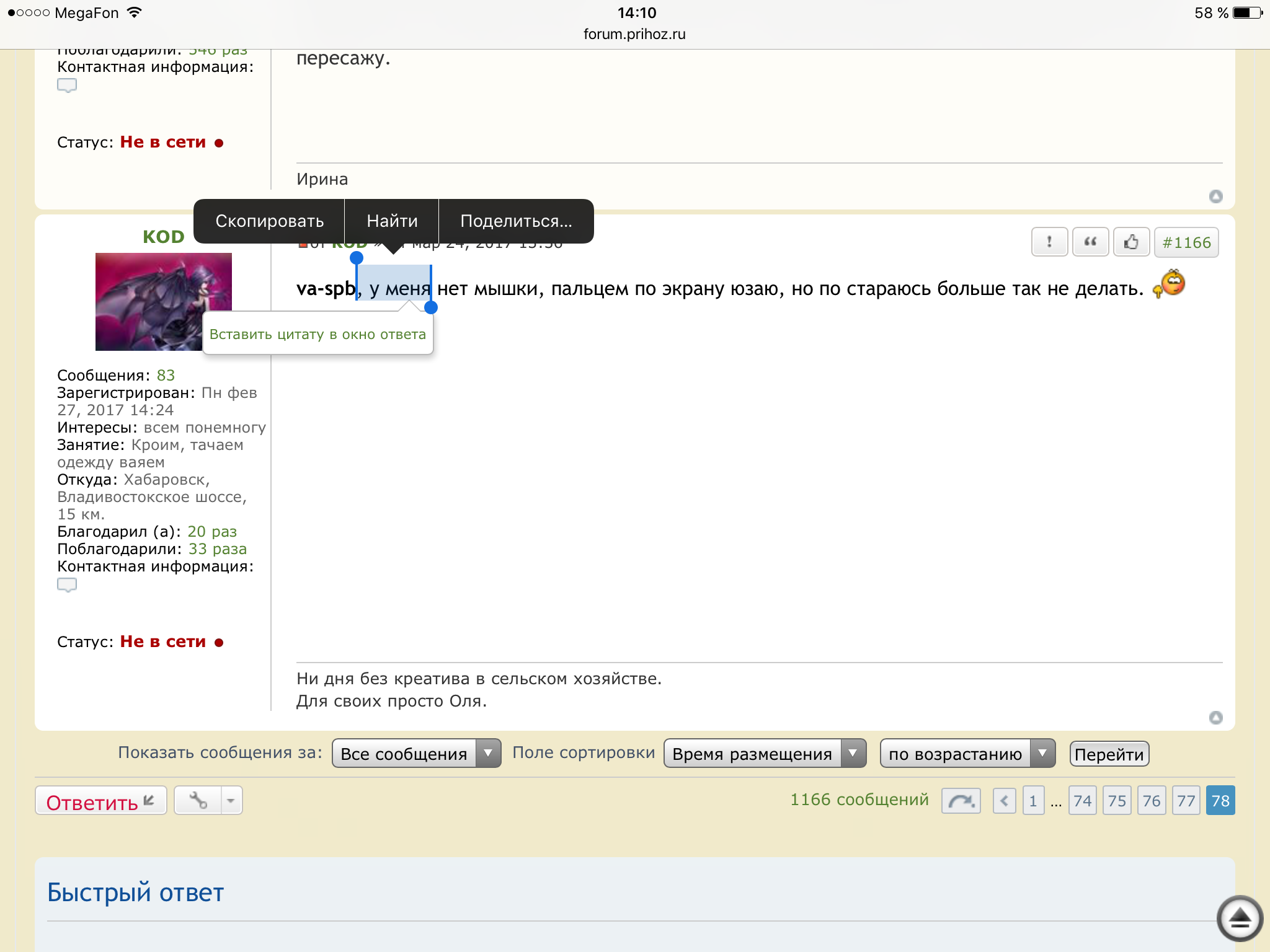1270x952 pixels.
Task: Choose 'Поделиться…' in the selection menu
Action: click(x=516, y=221)
